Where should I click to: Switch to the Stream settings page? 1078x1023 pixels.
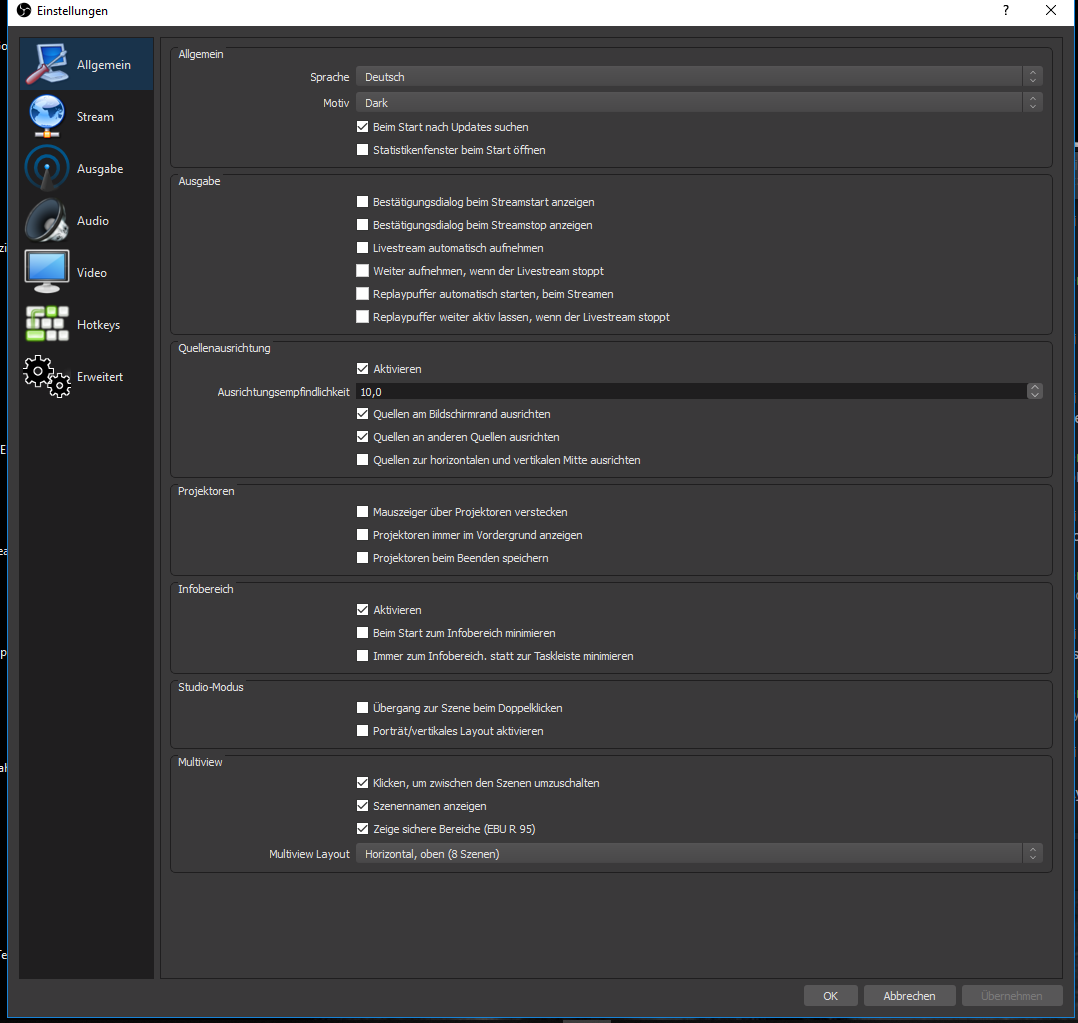pos(86,116)
